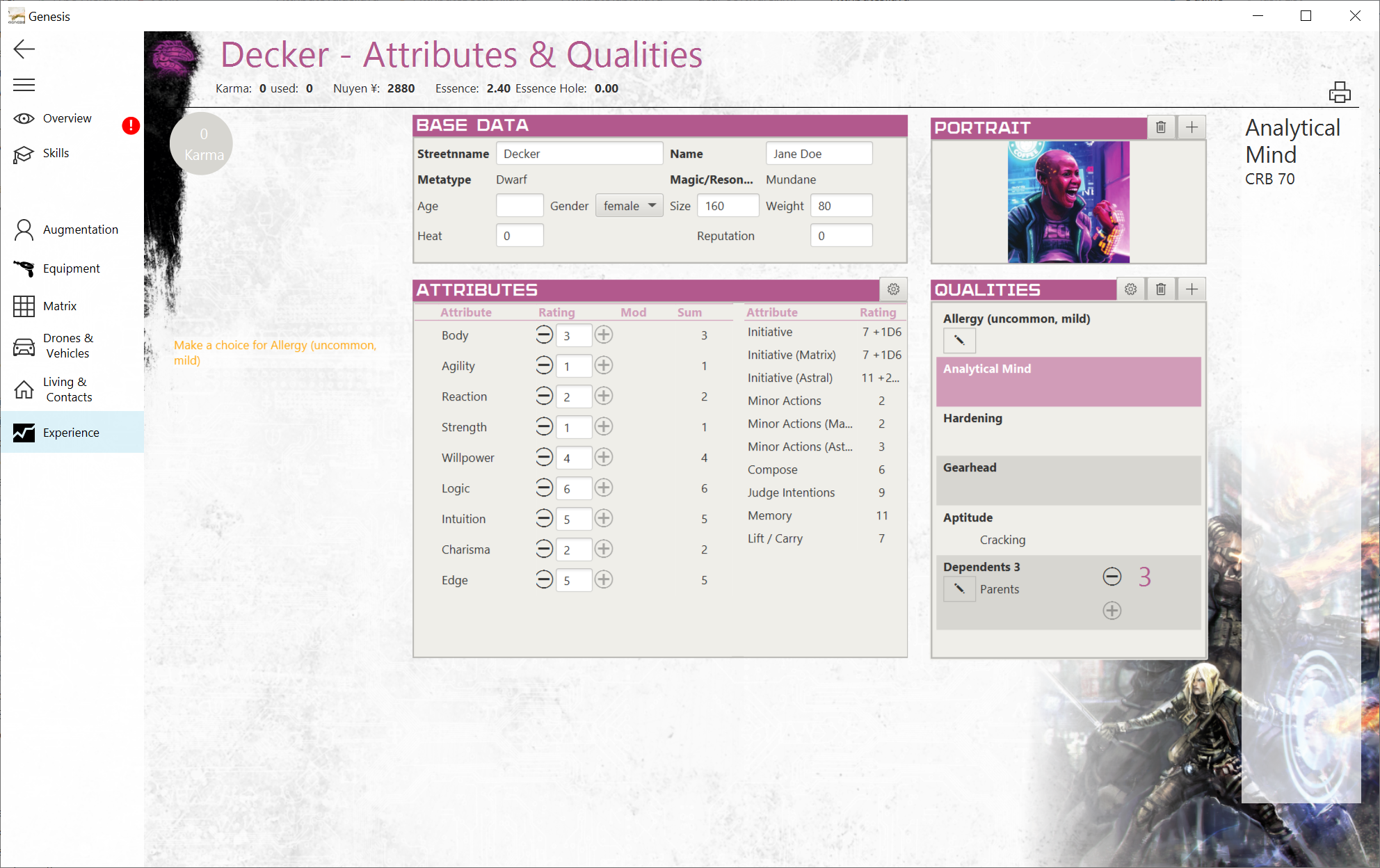Add a new quality with plus button
This screenshot has height=868, width=1380.
(1191, 289)
